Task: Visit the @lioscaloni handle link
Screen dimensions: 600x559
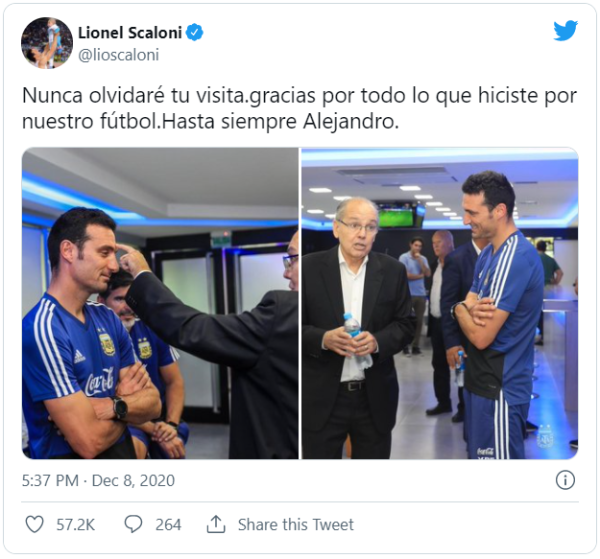Action: [x=119, y=55]
